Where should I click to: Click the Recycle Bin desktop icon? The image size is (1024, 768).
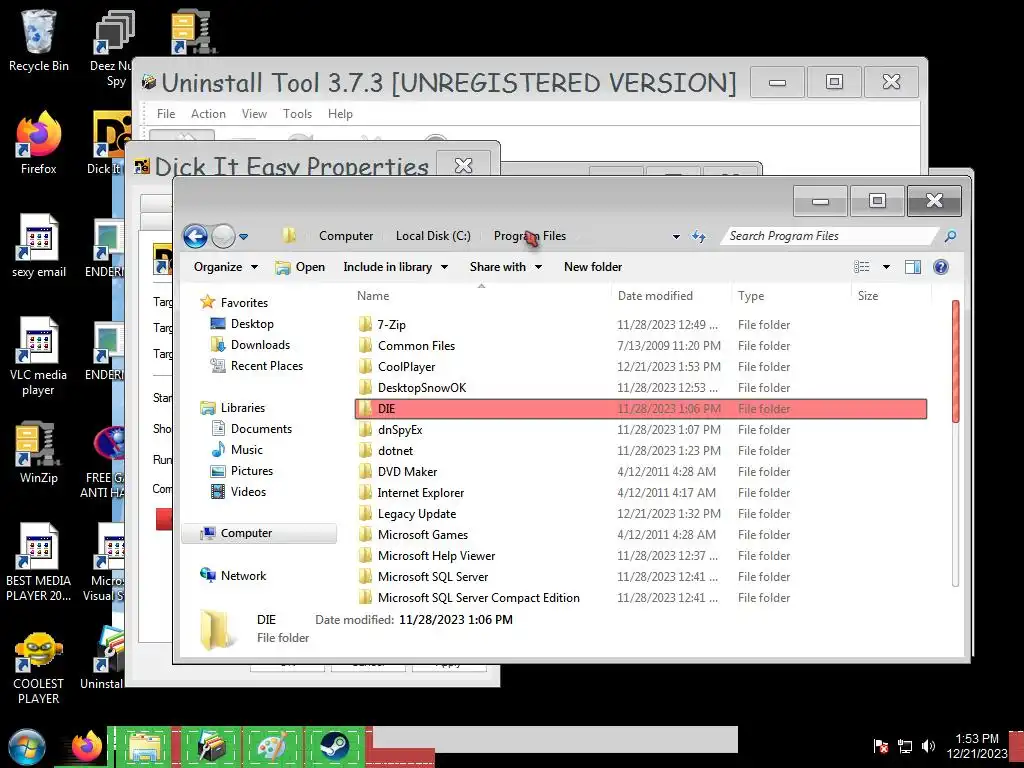tap(39, 40)
